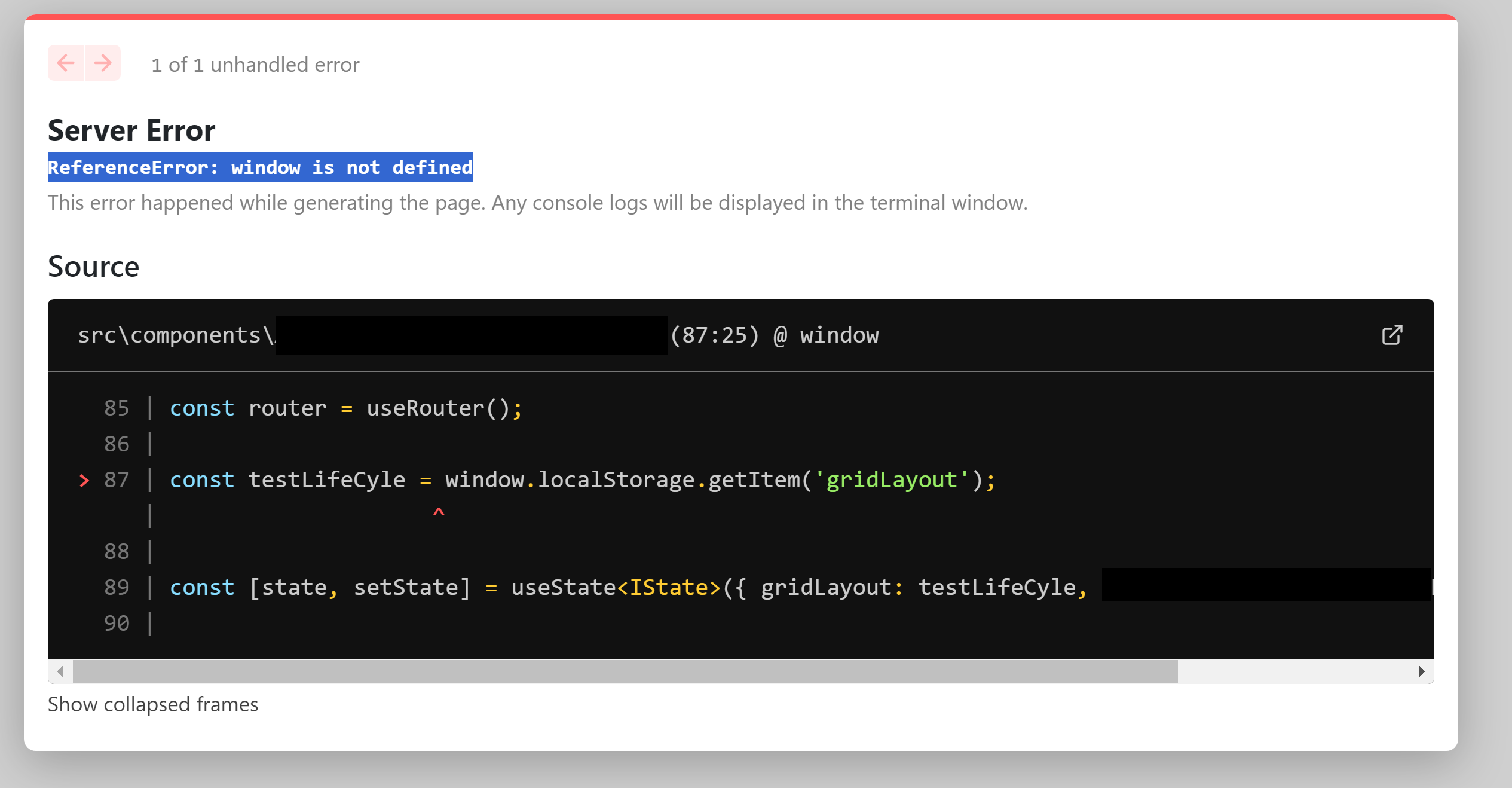This screenshot has width=1512, height=788.
Task: Click the Source heading
Action: click(x=94, y=267)
